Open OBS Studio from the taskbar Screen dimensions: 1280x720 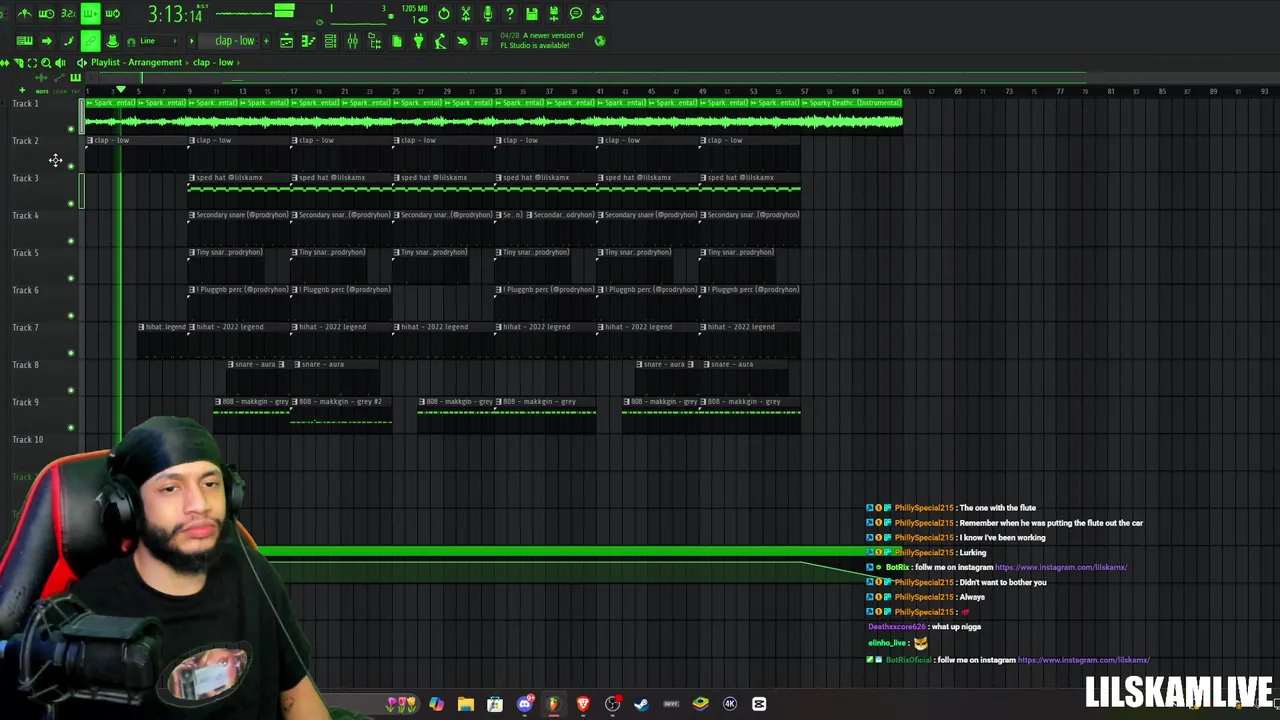tap(612, 704)
